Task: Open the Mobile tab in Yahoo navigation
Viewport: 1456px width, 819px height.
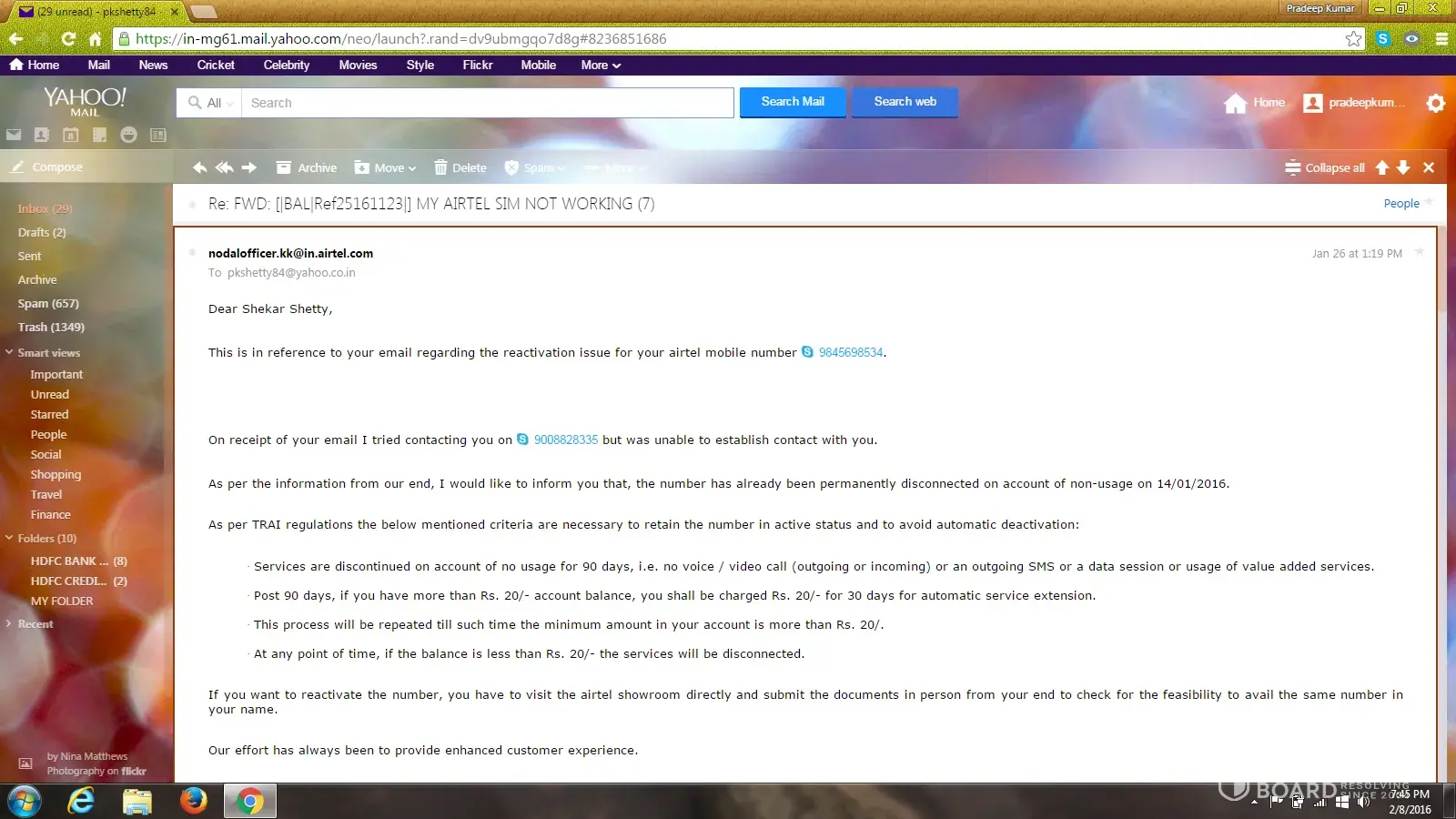Action: coord(539,65)
